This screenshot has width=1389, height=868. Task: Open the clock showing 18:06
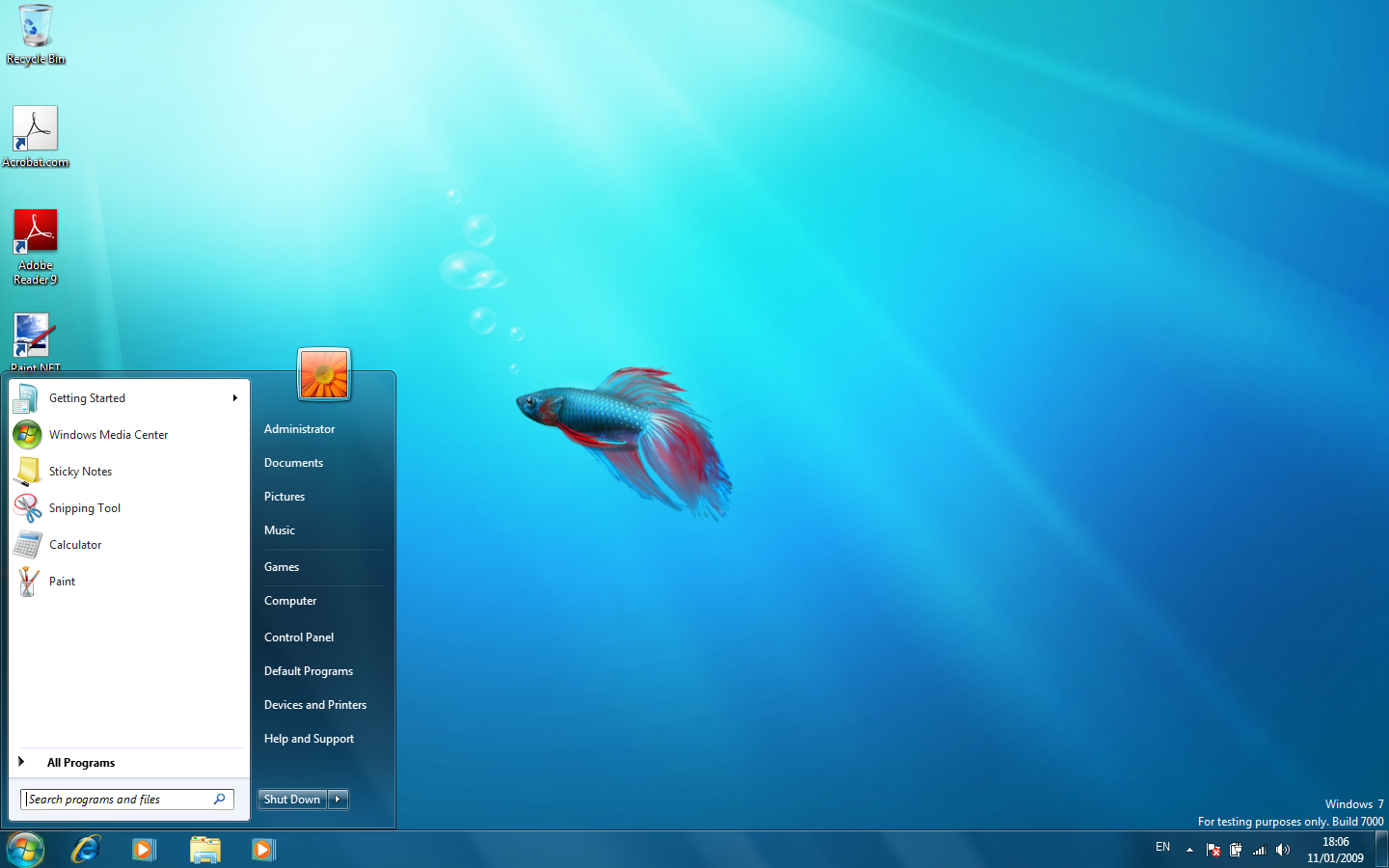tap(1335, 850)
